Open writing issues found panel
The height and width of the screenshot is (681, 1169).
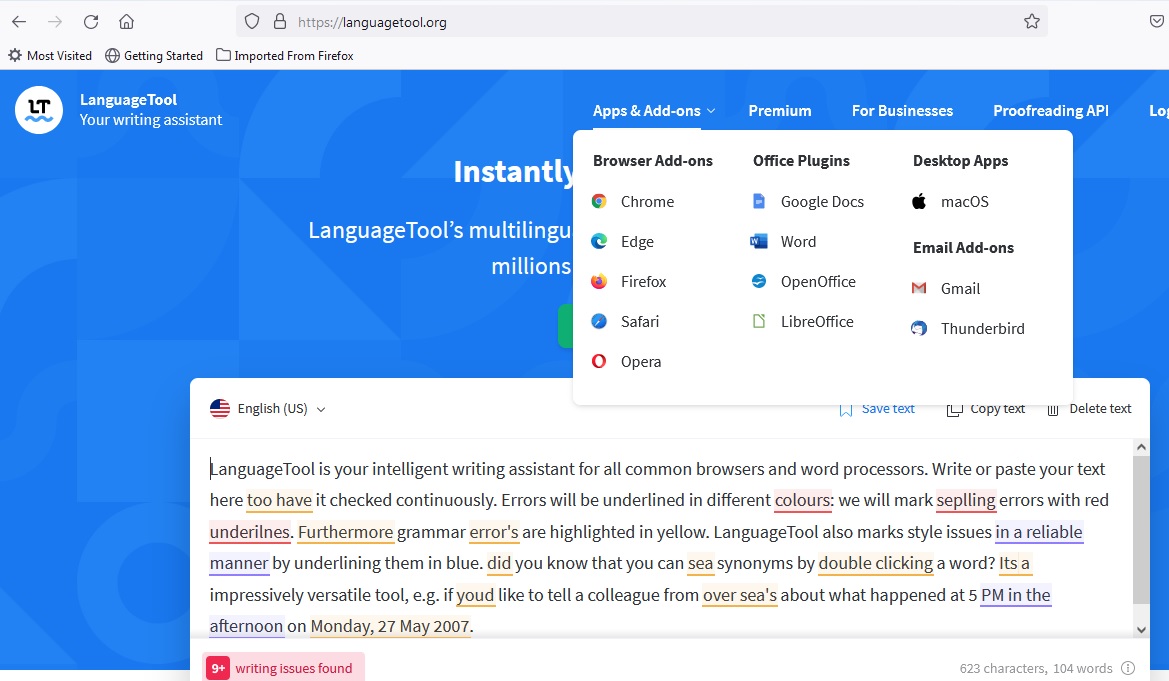click(283, 668)
